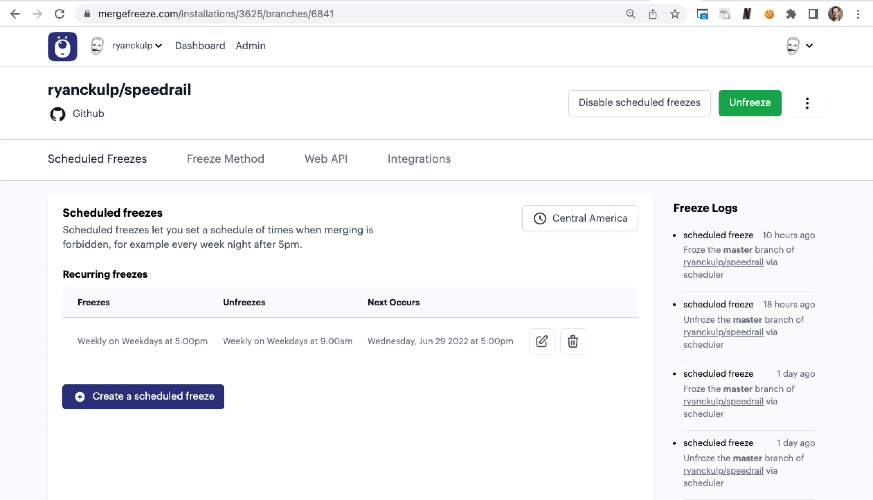Click the Github octocat icon
873x500 pixels.
(x=57, y=114)
